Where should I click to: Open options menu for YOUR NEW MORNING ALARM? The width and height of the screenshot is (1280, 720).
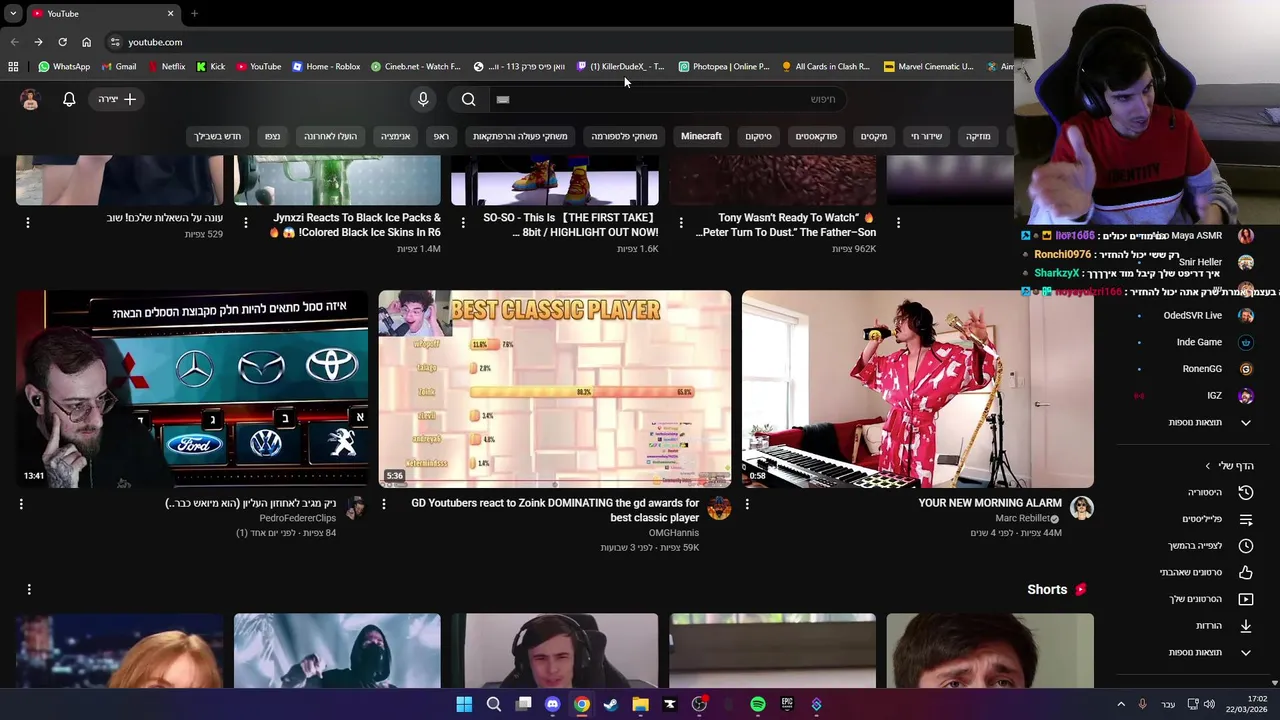[747, 504]
